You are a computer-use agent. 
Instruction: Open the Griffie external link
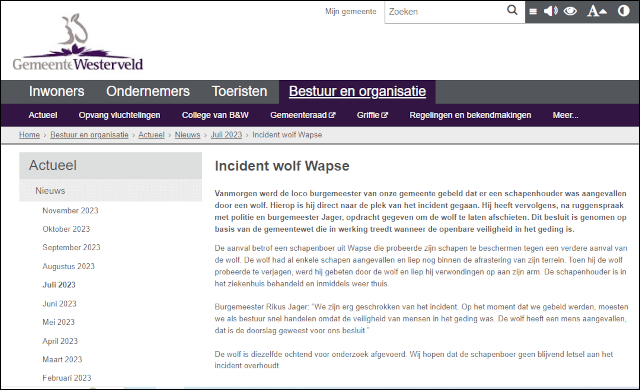pyautogui.click(x=372, y=115)
